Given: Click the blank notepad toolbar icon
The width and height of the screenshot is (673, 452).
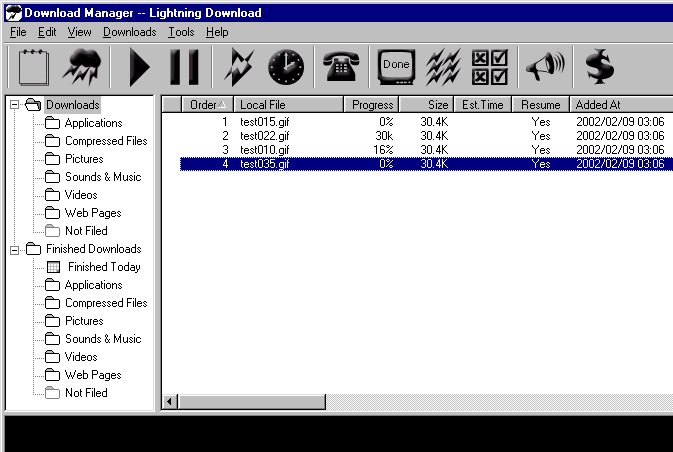Looking at the screenshot, I should [33, 67].
